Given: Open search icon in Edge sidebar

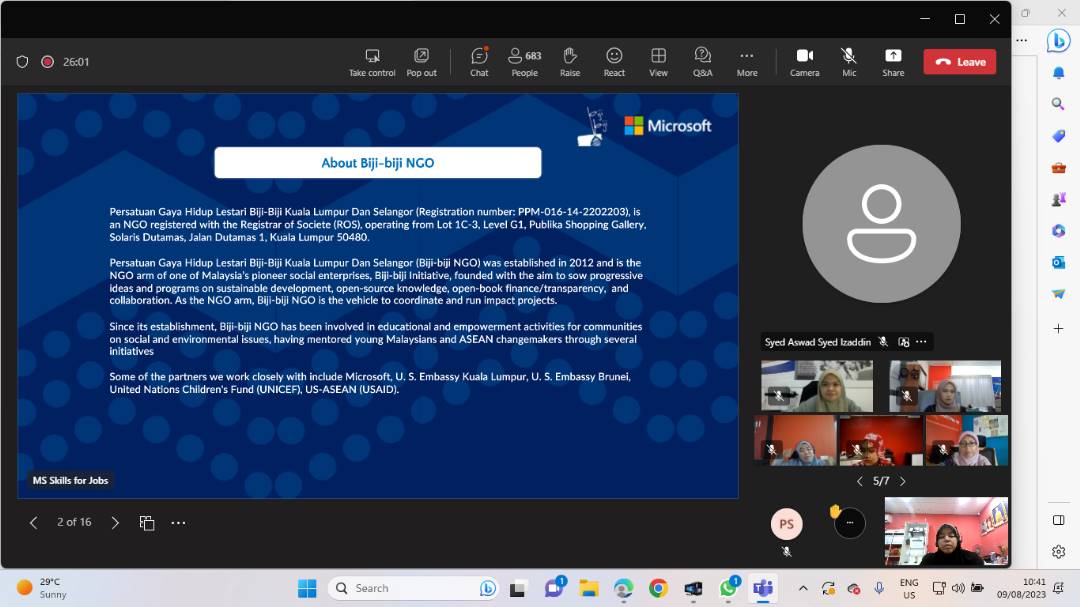Looking at the screenshot, I should pos(1059,104).
